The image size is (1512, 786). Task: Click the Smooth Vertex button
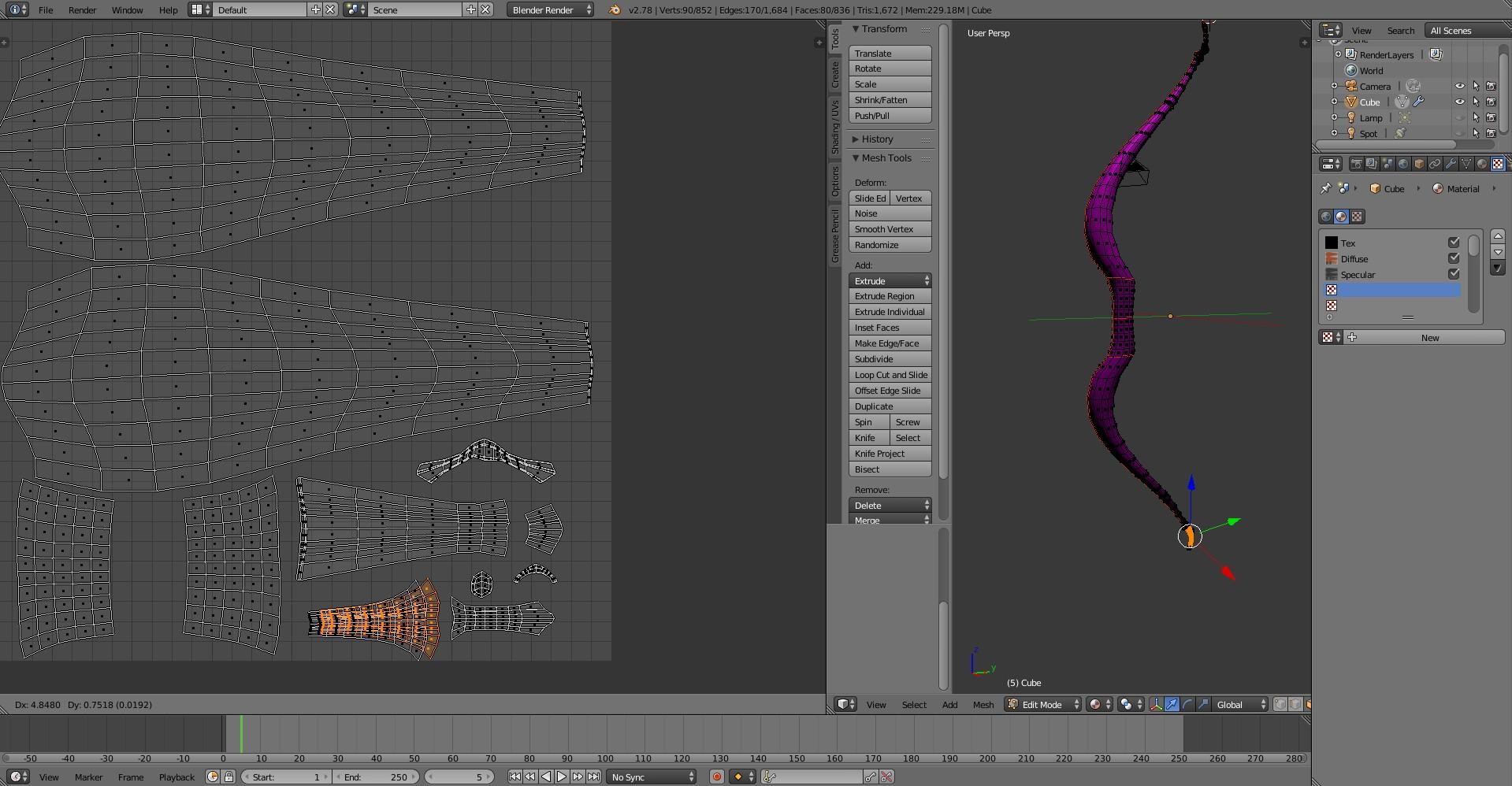(890, 229)
